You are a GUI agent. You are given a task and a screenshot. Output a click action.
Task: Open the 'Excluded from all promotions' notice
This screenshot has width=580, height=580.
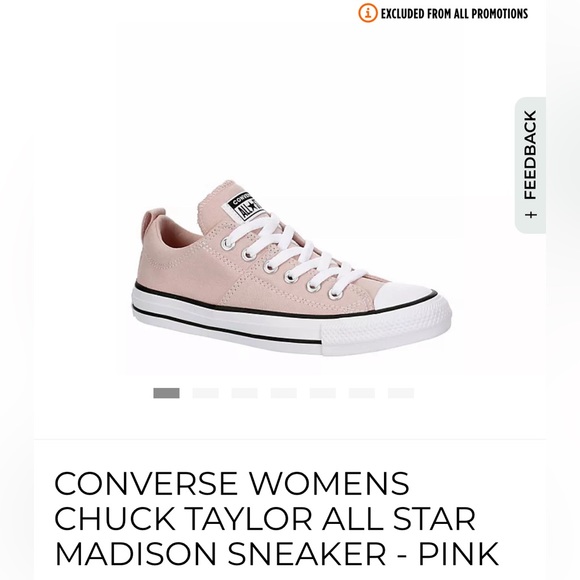[454, 14]
